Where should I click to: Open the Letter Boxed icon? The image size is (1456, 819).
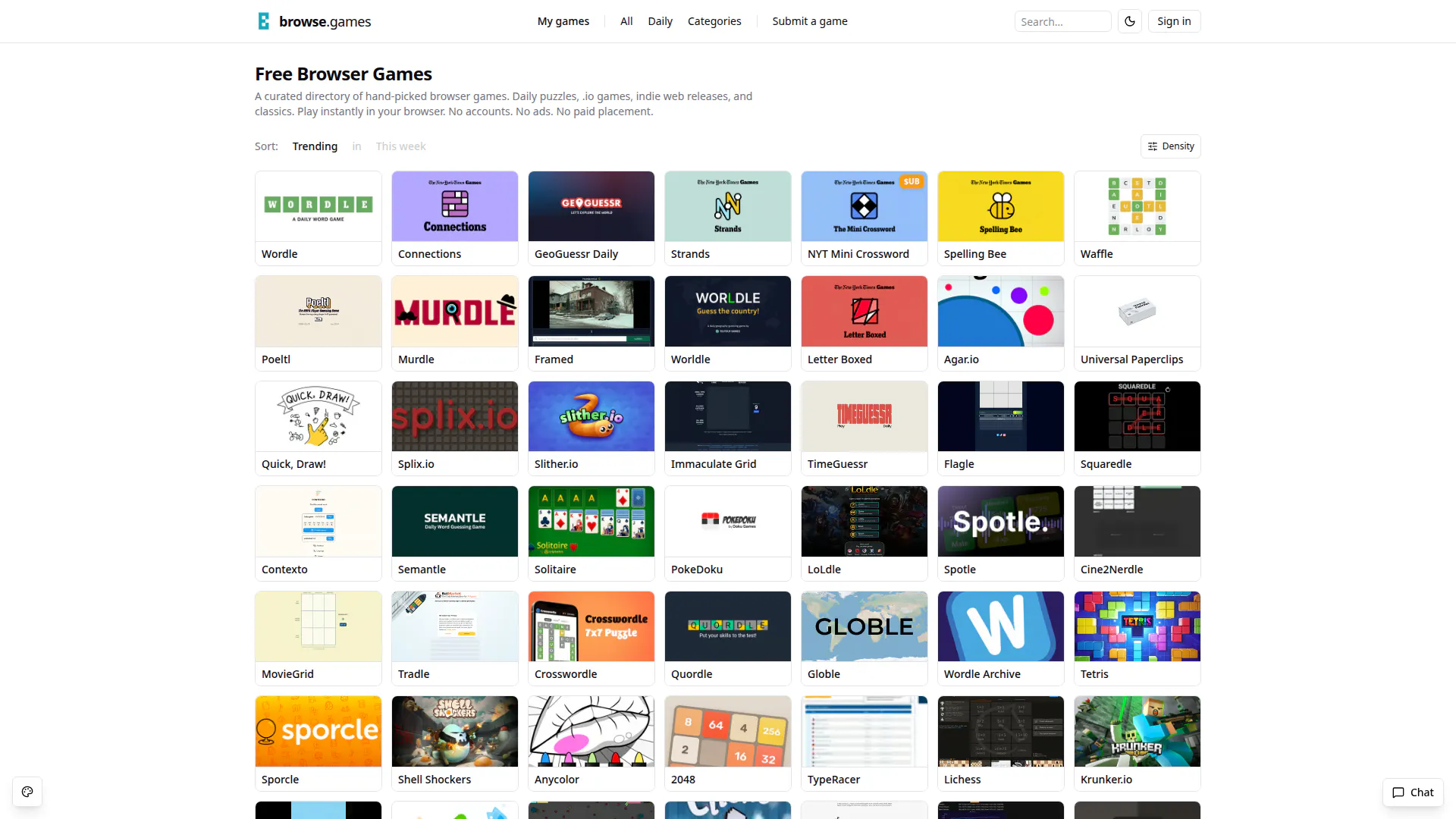[x=864, y=312]
